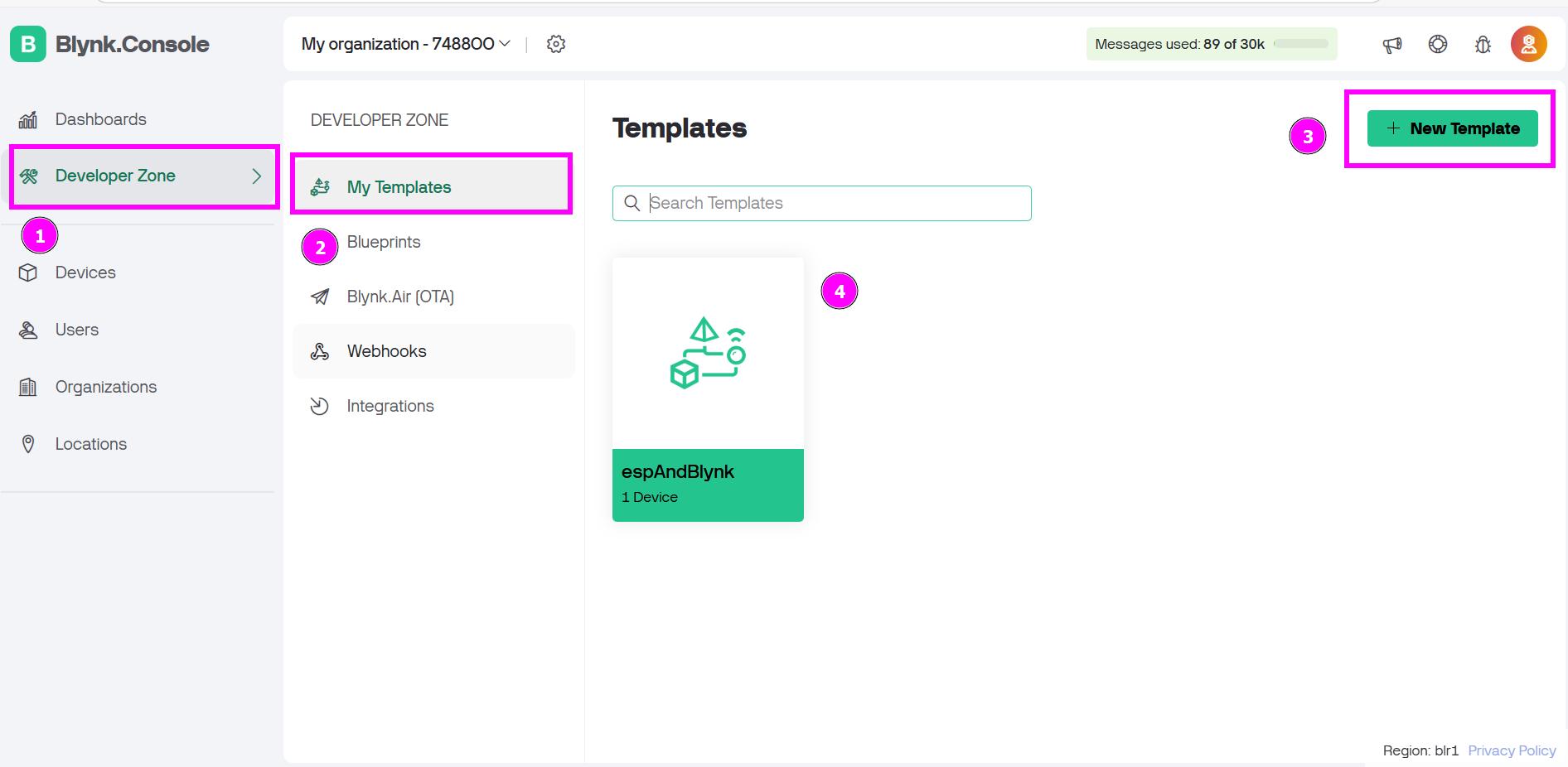Viewport: 1568px width, 767px height.
Task: Open the user profile avatar
Action: point(1529,44)
